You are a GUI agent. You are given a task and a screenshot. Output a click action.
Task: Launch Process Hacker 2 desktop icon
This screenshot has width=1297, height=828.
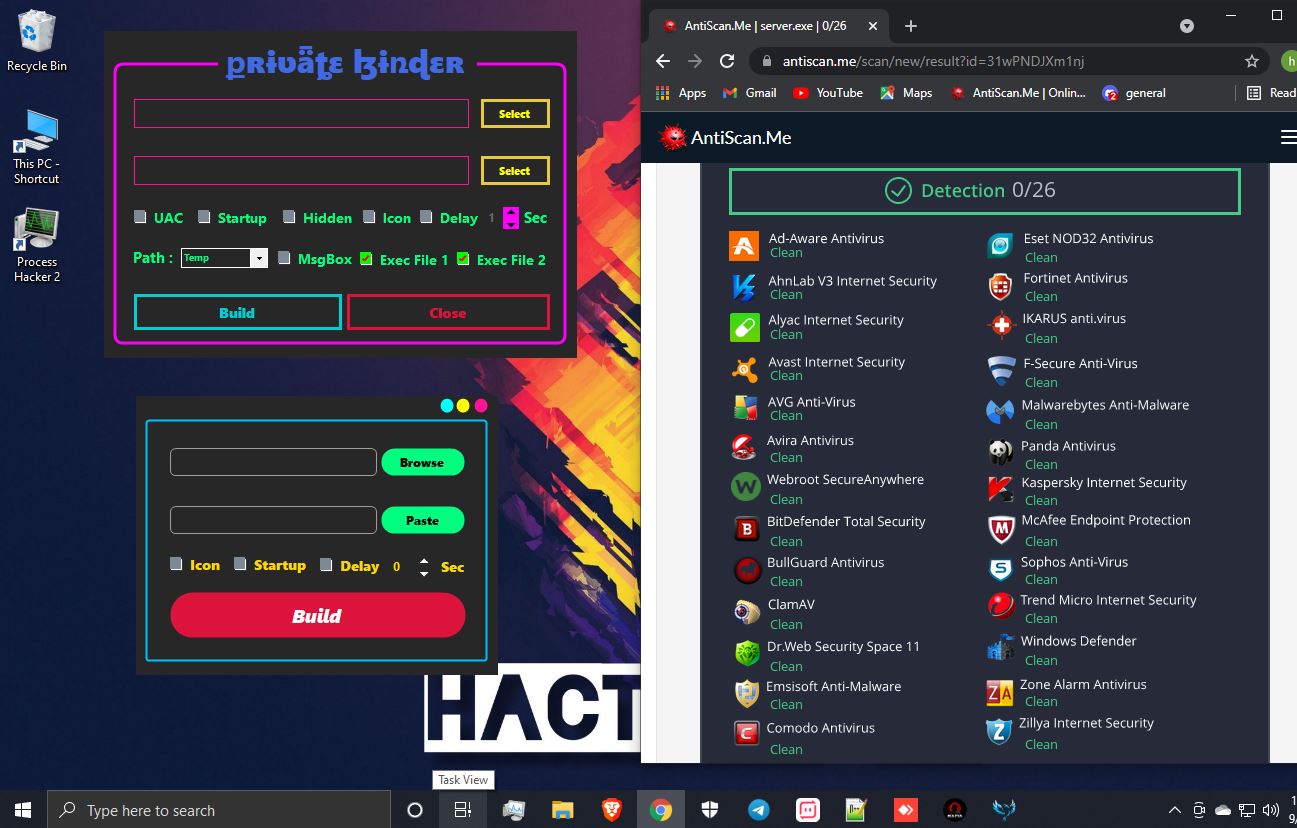[37, 246]
